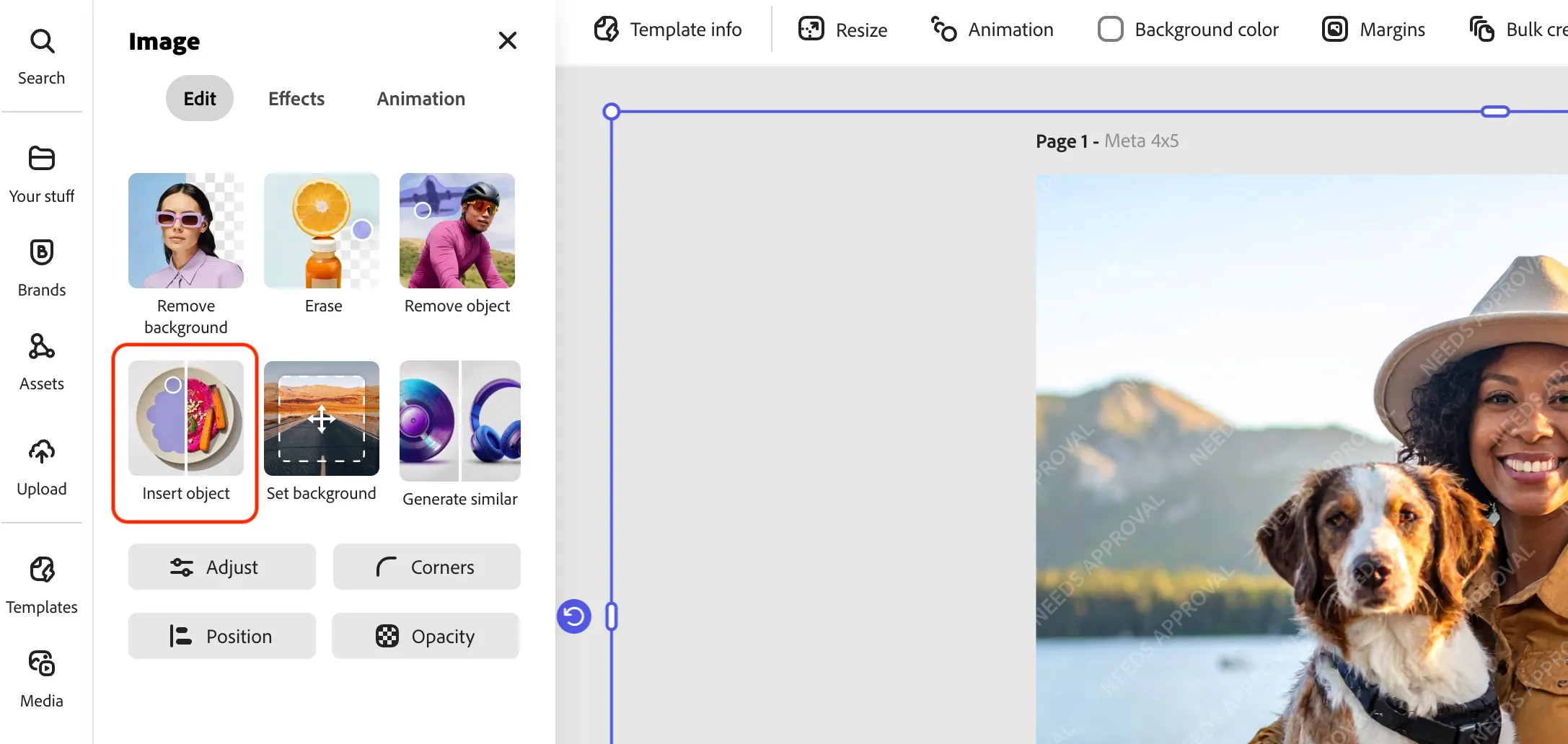Open the Adjust settings
The width and height of the screenshot is (1568, 744).
pos(222,567)
